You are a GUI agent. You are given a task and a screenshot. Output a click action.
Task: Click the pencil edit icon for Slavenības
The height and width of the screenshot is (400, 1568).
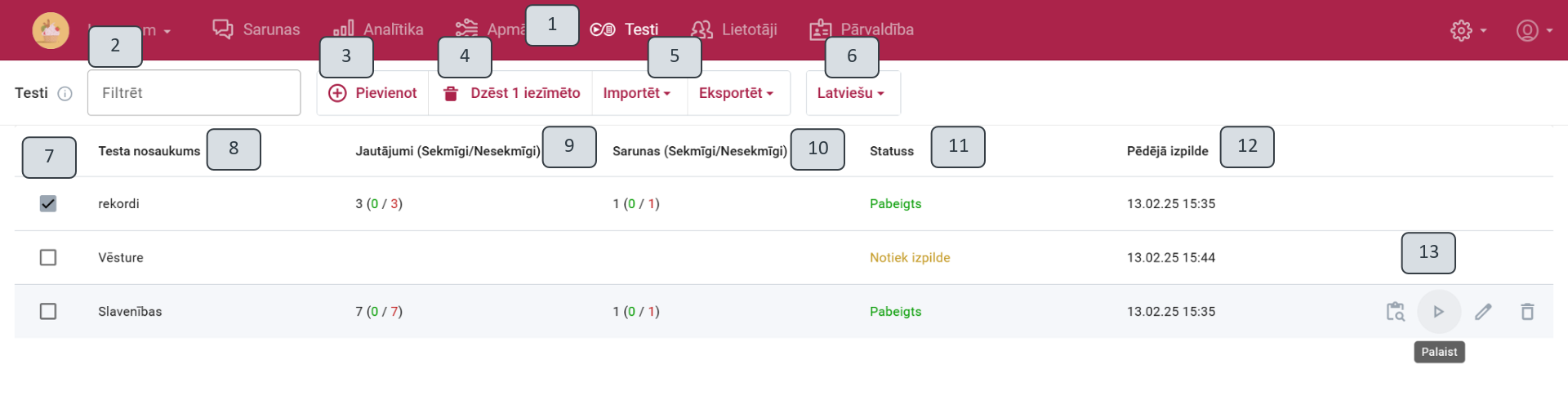point(1483,311)
